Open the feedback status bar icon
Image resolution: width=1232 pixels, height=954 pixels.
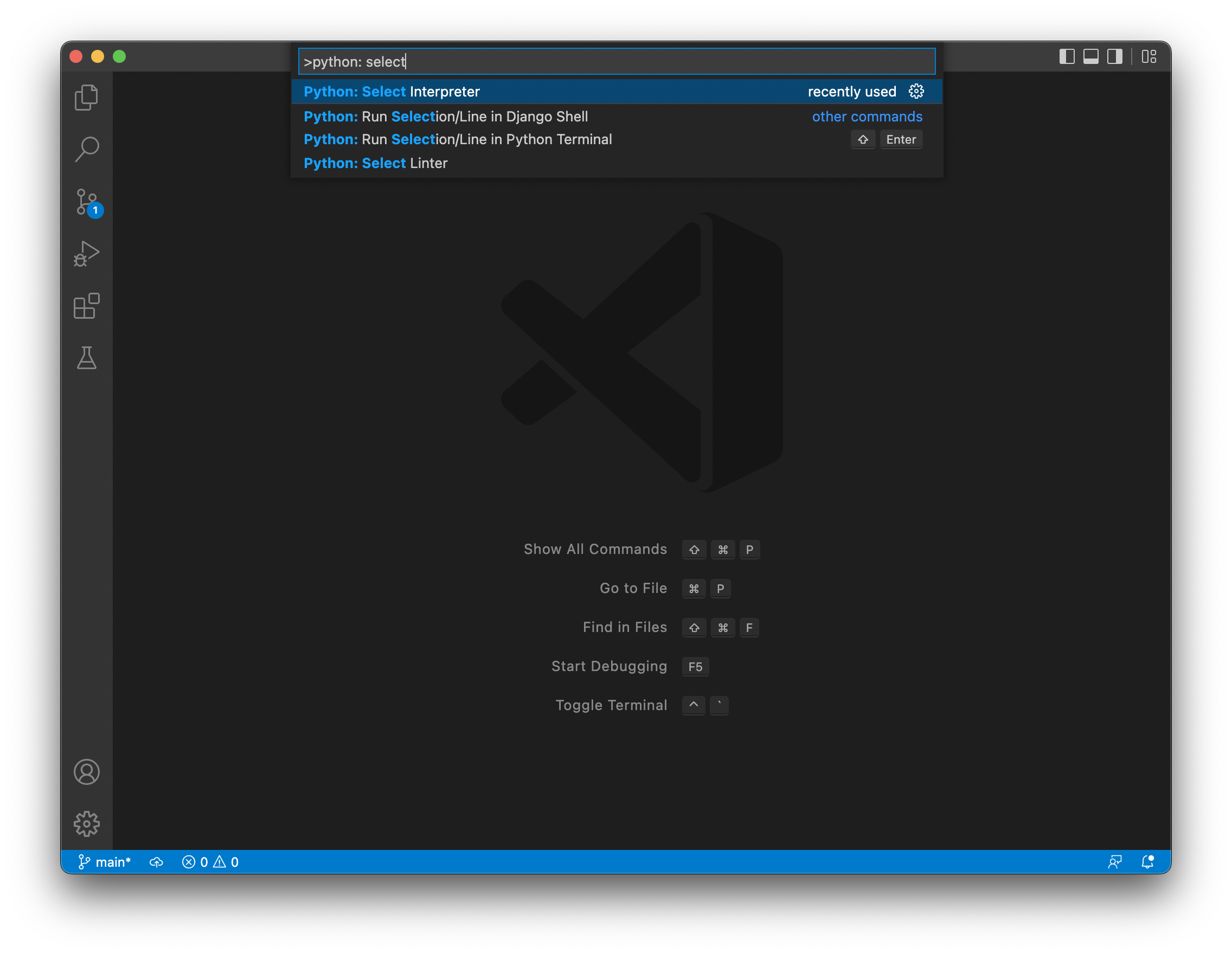(x=1115, y=862)
